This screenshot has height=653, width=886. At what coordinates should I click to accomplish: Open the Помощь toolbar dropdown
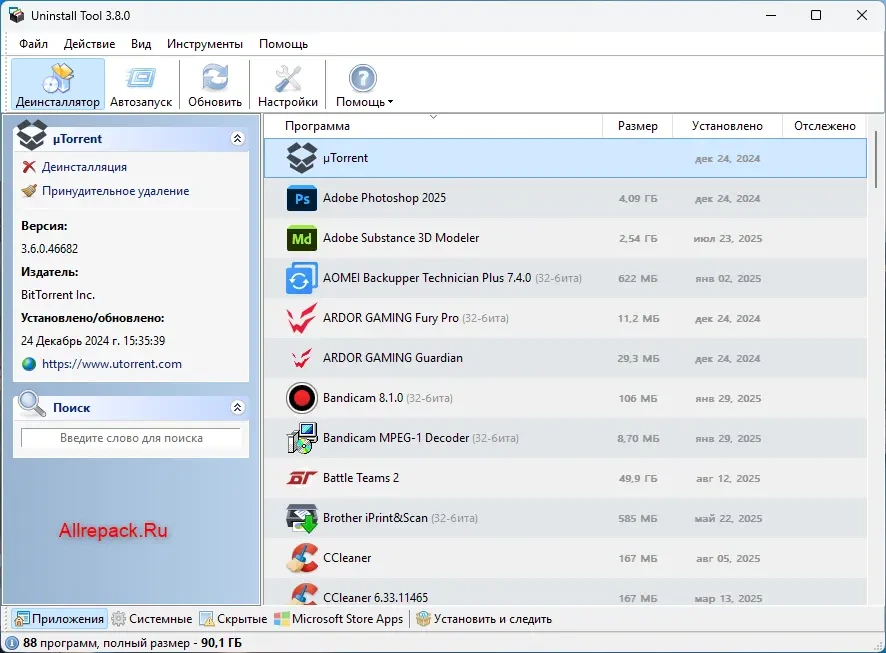pyautogui.click(x=363, y=84)
